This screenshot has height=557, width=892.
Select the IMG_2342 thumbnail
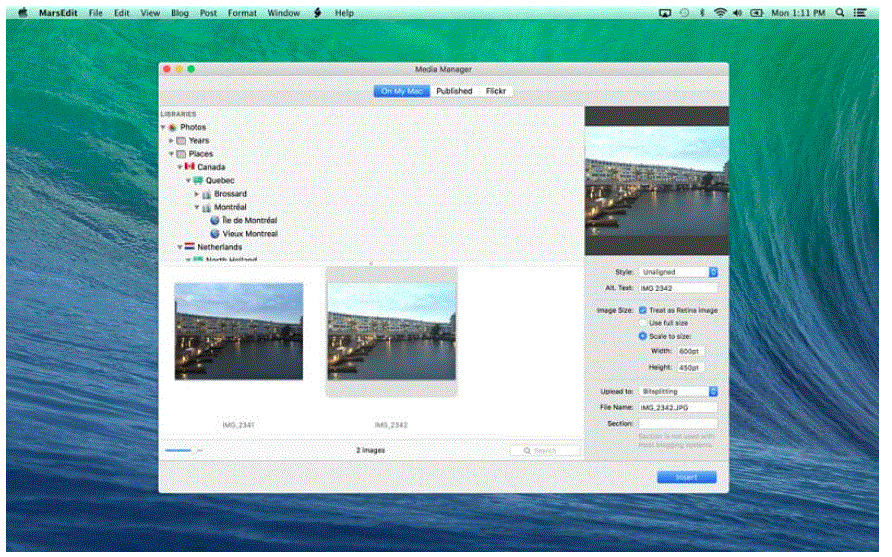pyautogui.click(x=391, y=331)
